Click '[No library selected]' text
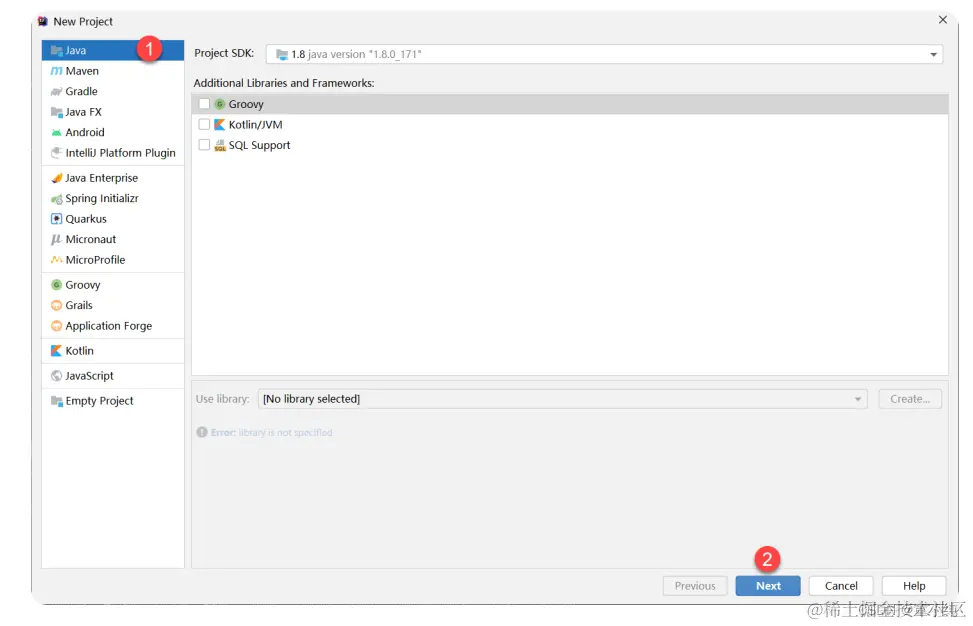Screen dimensions: 973x626 click(312, 399)
